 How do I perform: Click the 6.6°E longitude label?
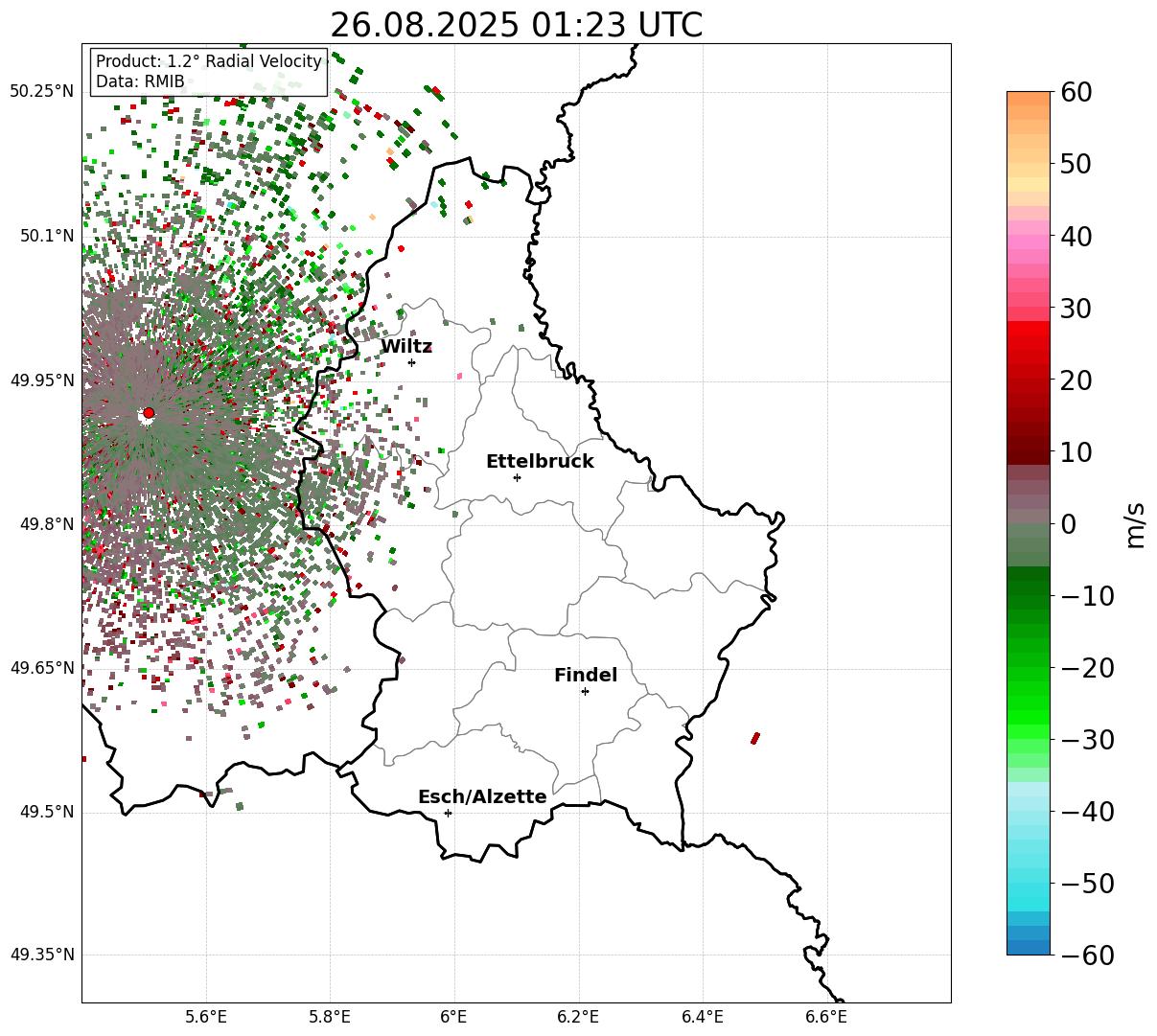tap(826, 1018)
